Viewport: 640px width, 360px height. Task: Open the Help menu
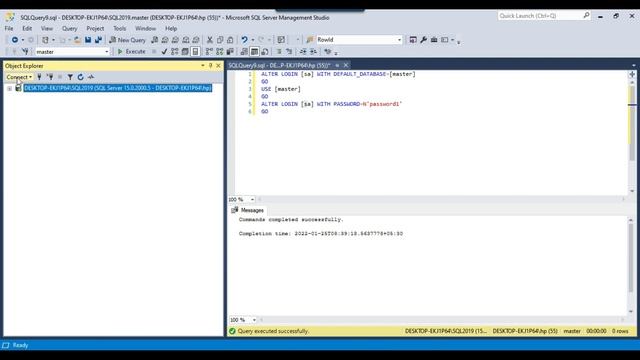click(171, 28)
